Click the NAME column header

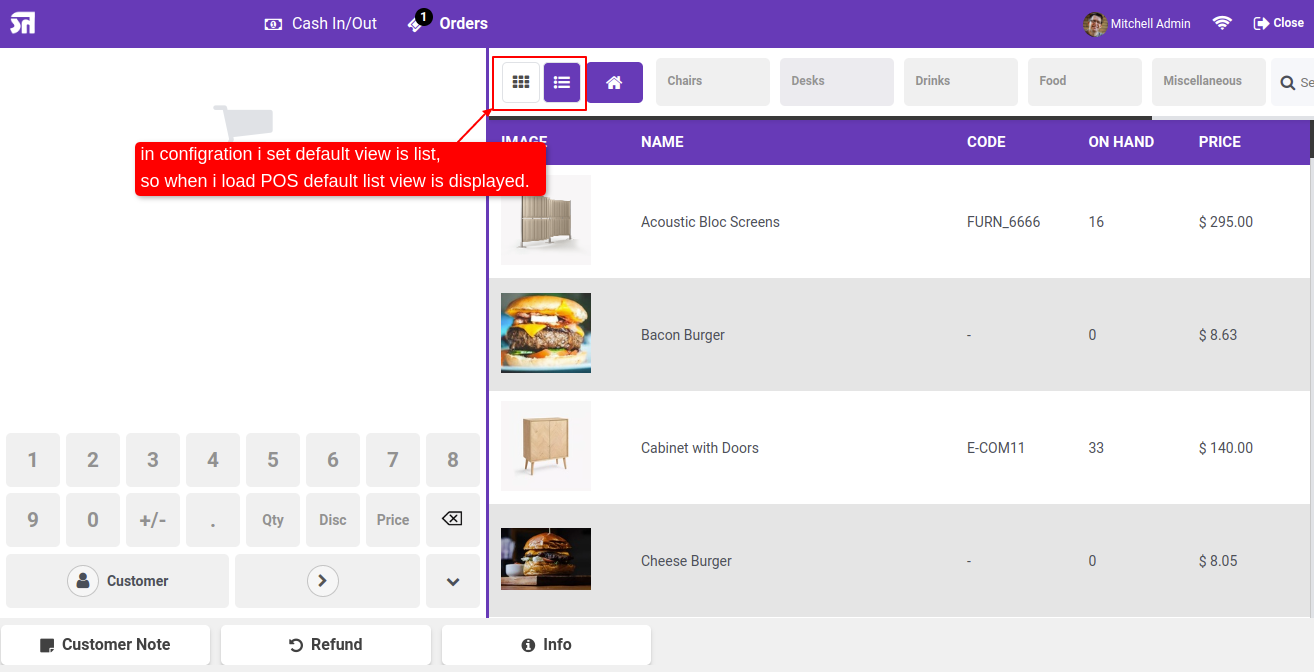coord(662,142)
